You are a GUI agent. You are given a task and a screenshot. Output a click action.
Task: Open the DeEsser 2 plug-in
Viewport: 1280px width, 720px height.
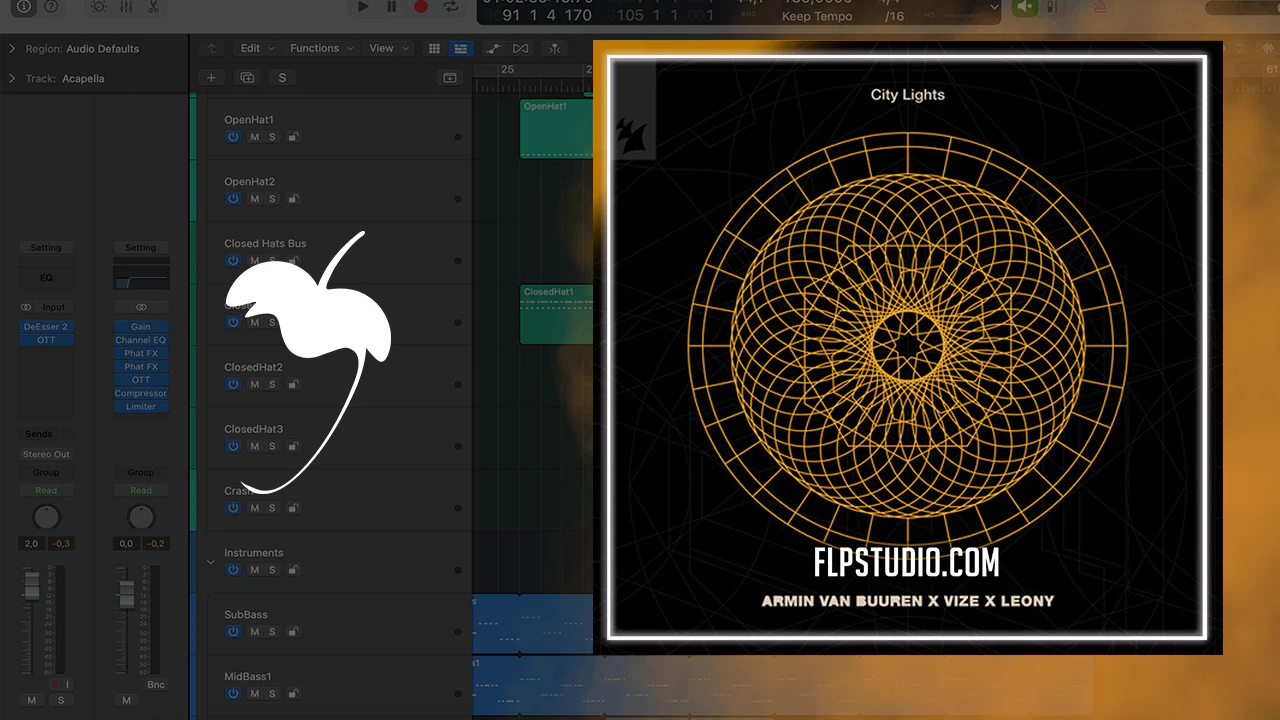[x=46, y=327]
